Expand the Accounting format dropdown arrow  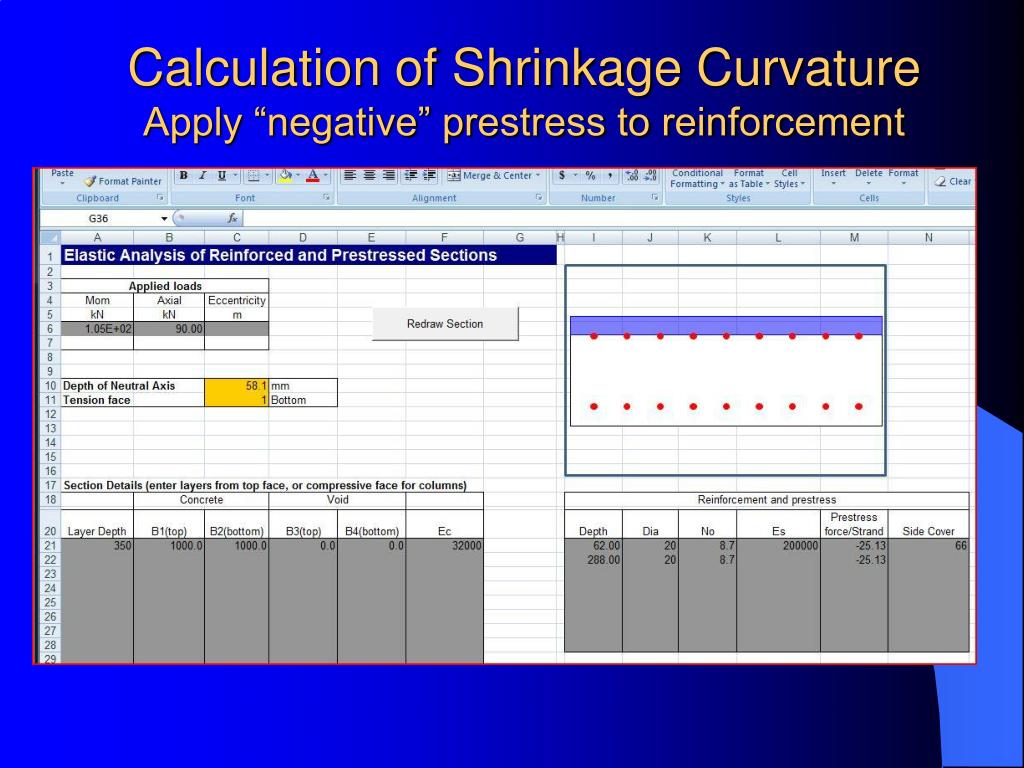click(575, 175)
